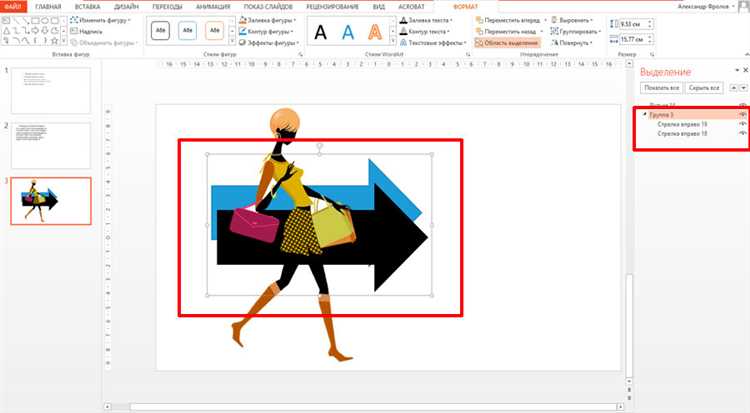Switch to the ВСТАВКА ribbon tab
Screen dimensions: 750x413
click(88, 7)
